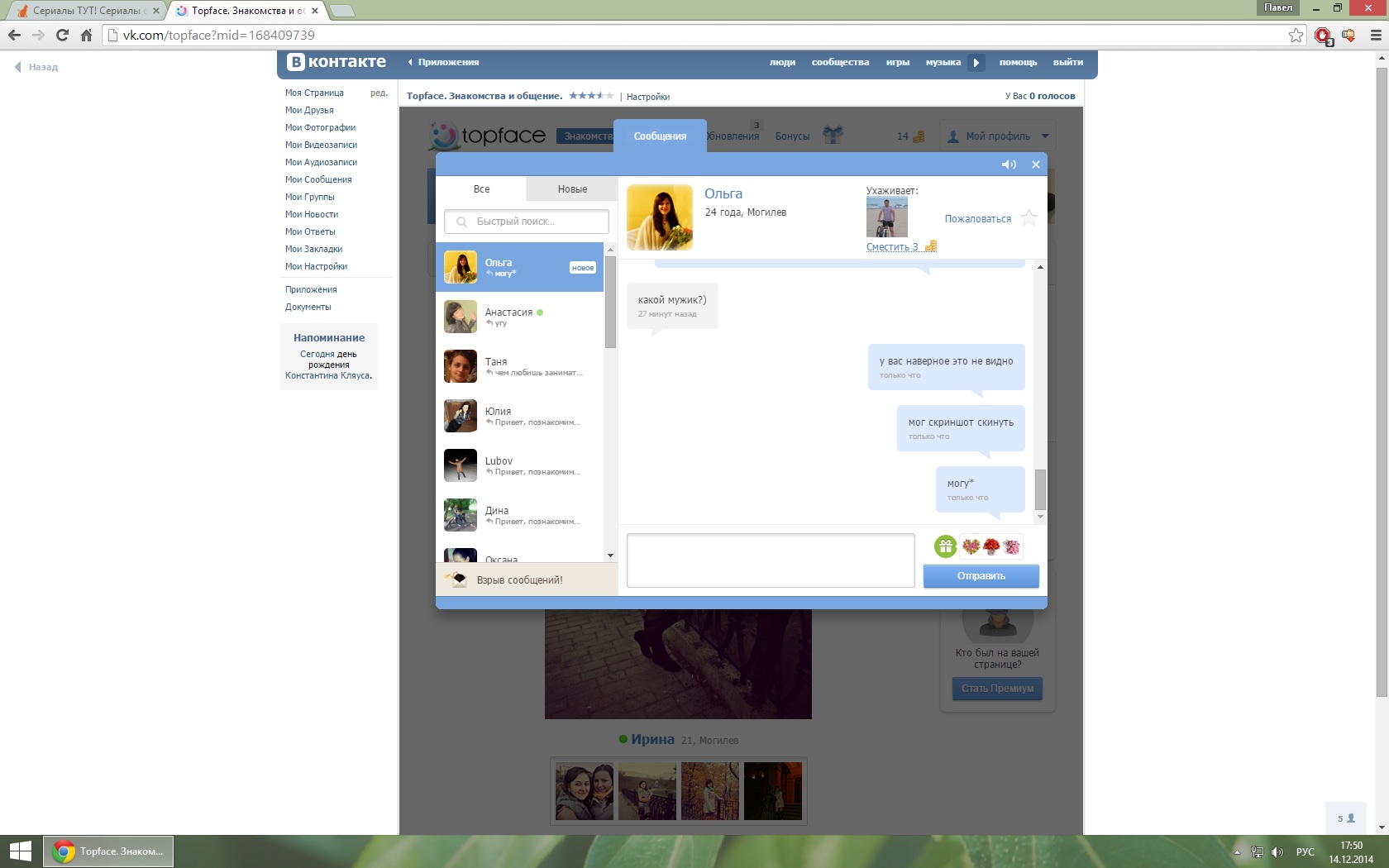Click the message text input area

[771, 560]
